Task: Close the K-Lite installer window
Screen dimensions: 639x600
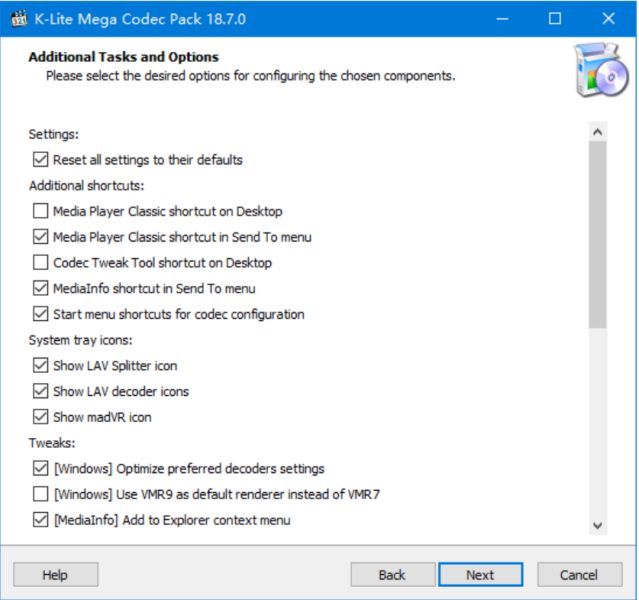Action: tap(608, 19)
